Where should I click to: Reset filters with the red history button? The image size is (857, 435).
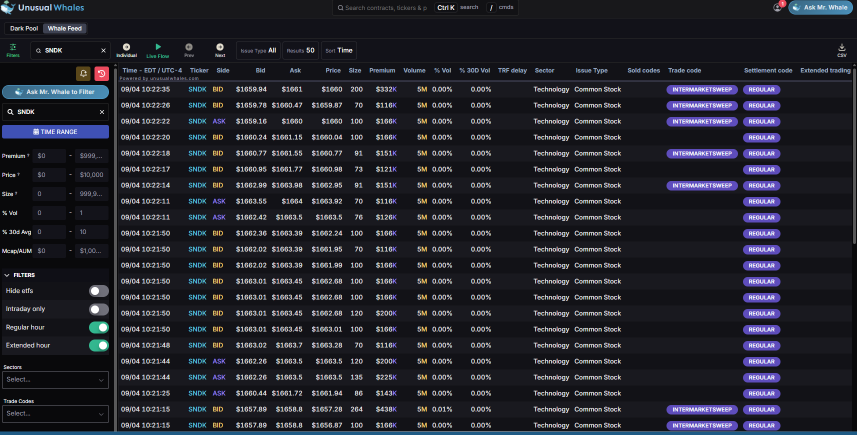102,73
